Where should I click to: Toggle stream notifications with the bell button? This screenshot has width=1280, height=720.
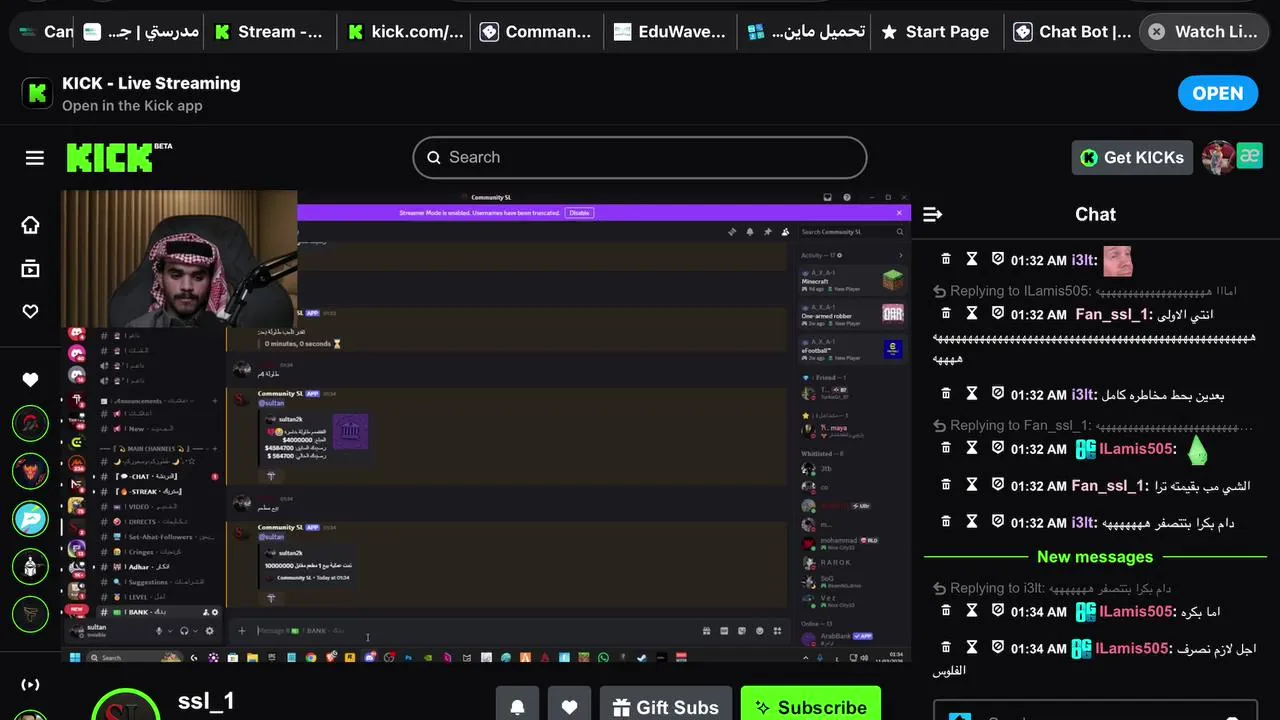coord(517,707)
